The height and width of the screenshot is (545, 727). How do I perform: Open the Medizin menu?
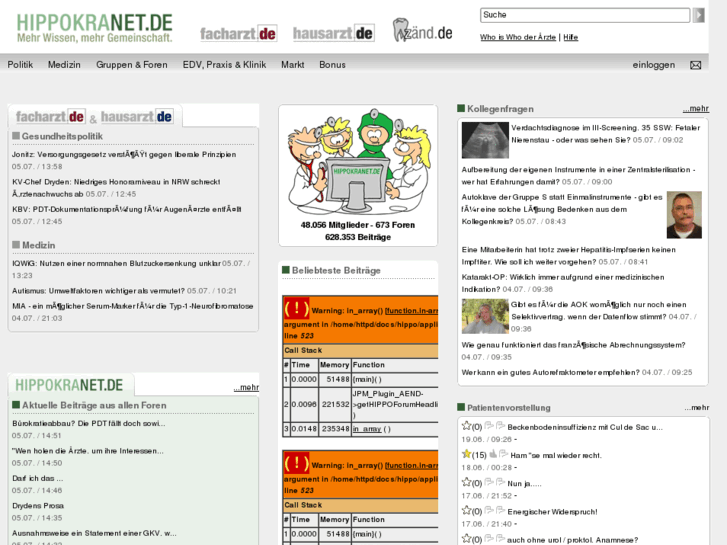tap(64, 64)
